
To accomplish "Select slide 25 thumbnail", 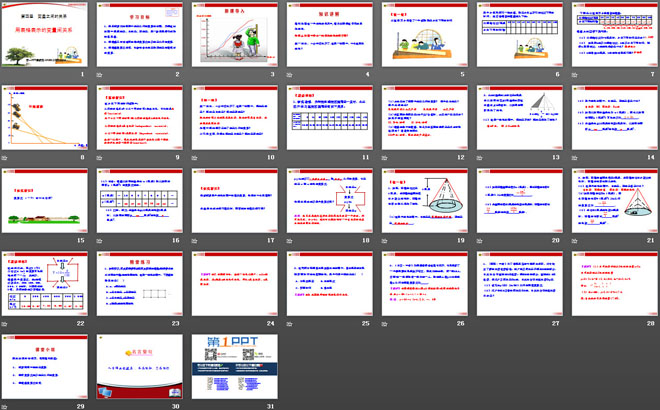I will point(330,284).
